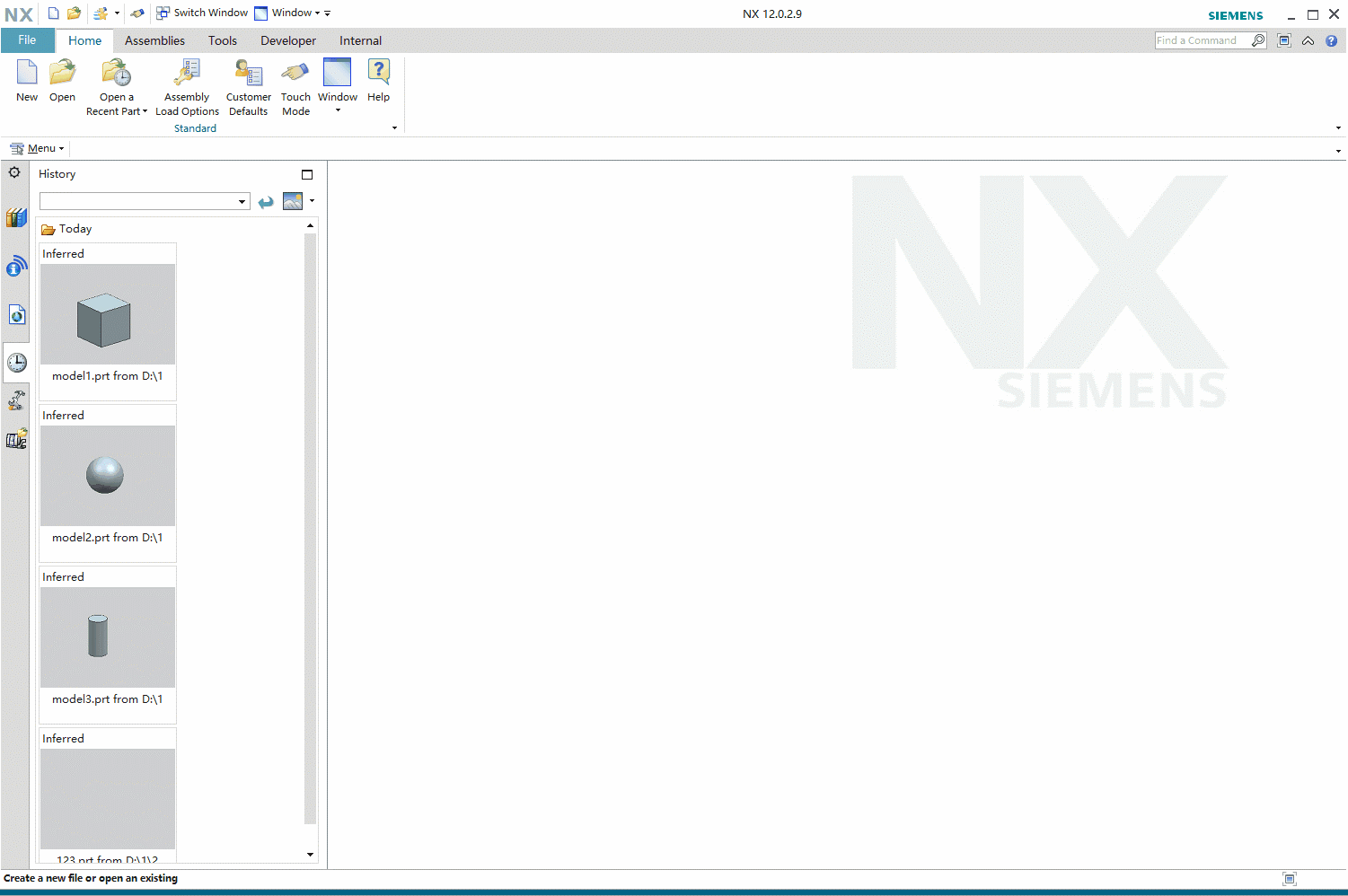Click the History thumbnail view icon

293,201
